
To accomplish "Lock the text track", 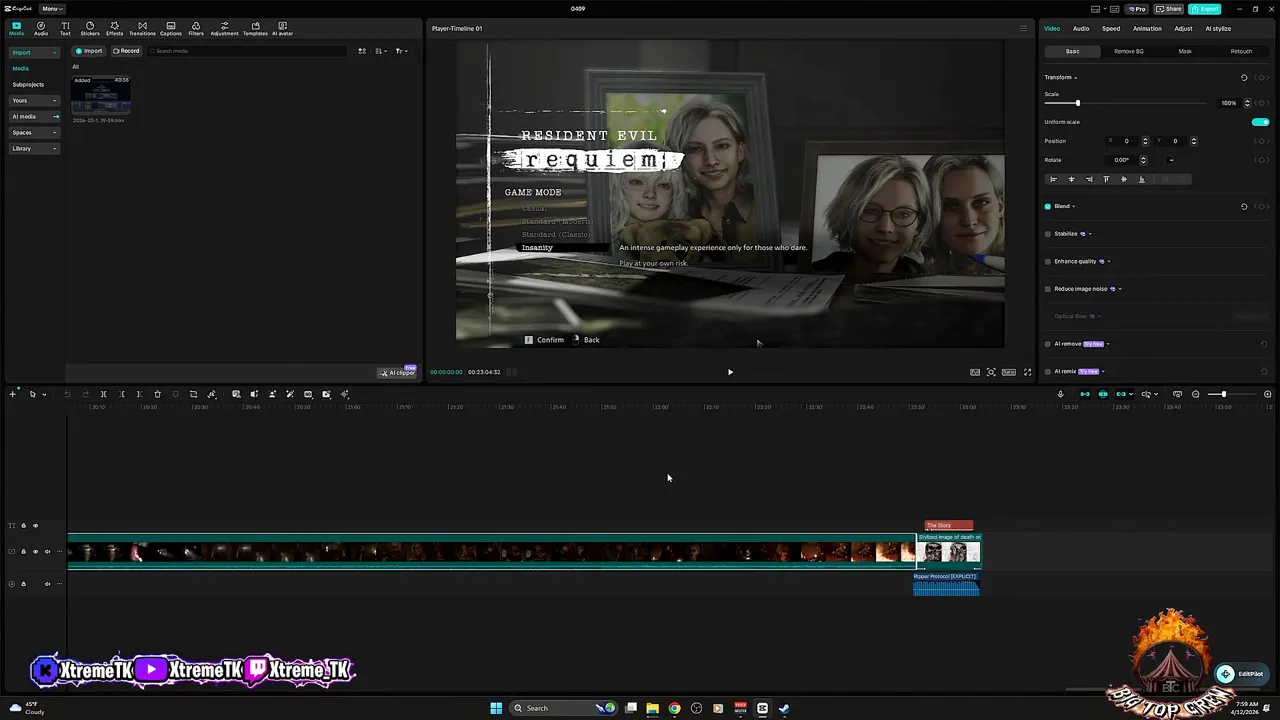I will pyautogui.click(x=23, y=525).
